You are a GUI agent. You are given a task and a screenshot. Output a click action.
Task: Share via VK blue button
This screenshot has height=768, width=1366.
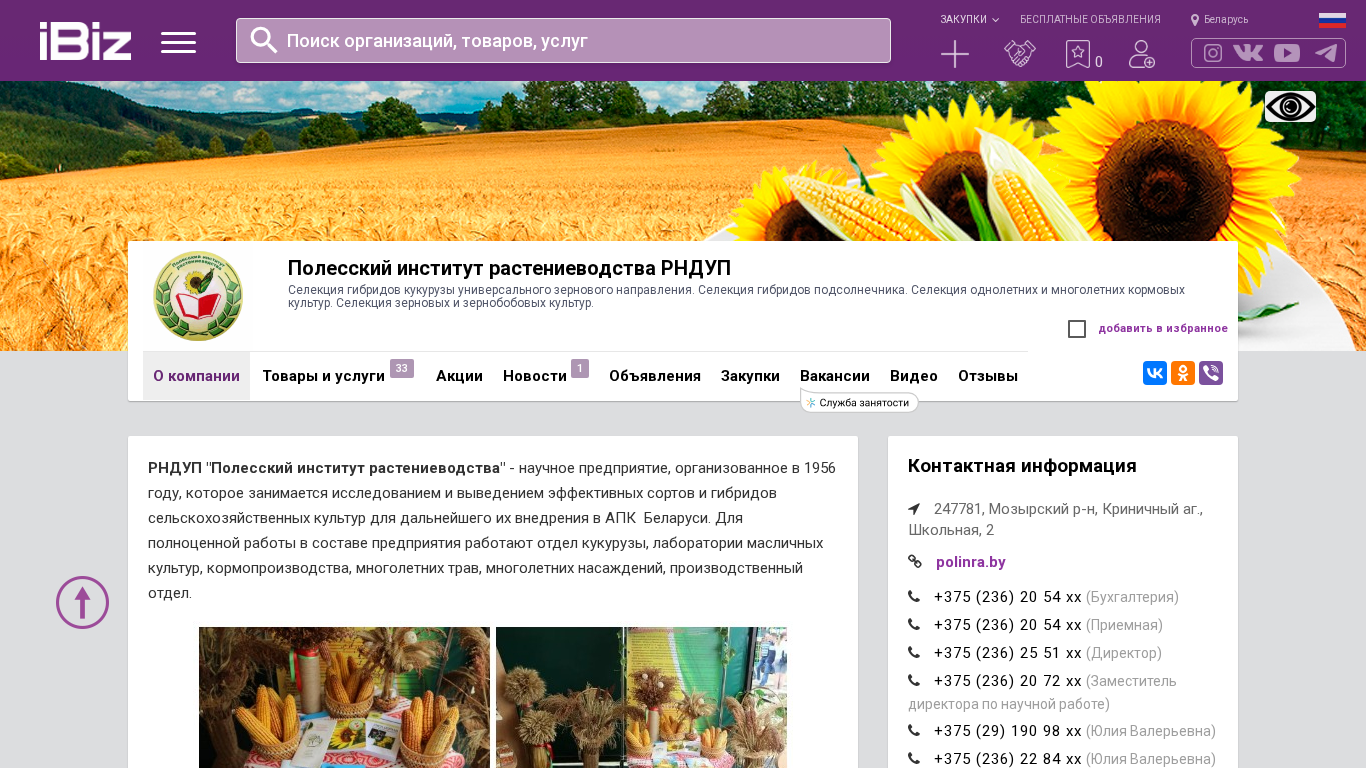tap(1155, 373)
